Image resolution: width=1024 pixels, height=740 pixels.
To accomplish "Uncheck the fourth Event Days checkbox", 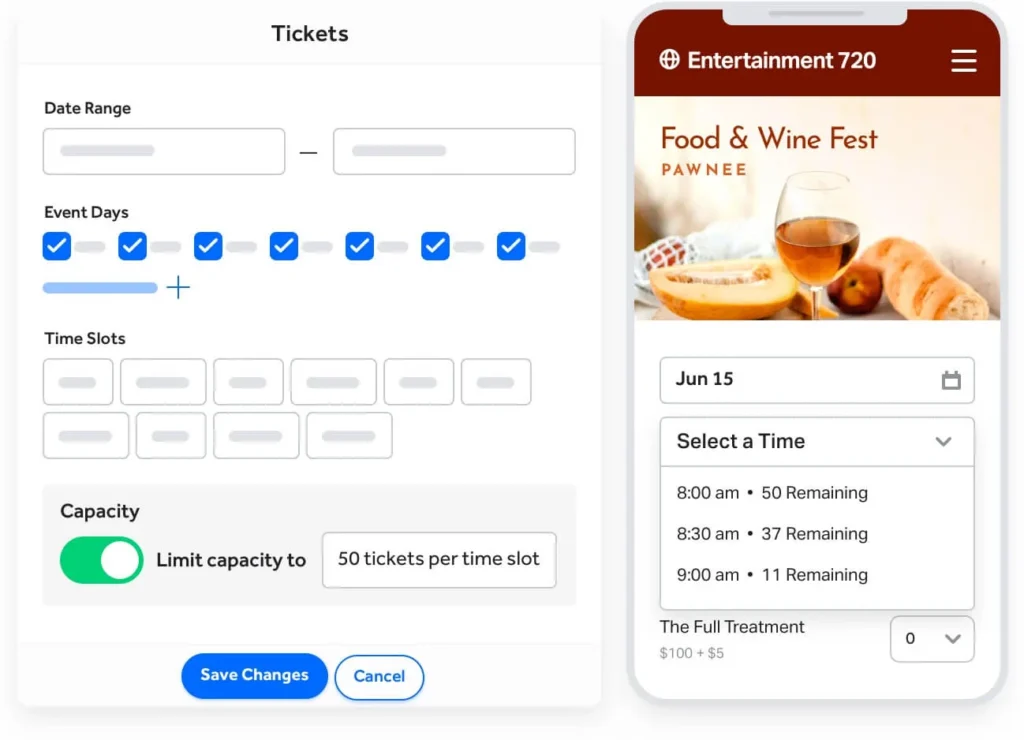I will tap(283, 246).
